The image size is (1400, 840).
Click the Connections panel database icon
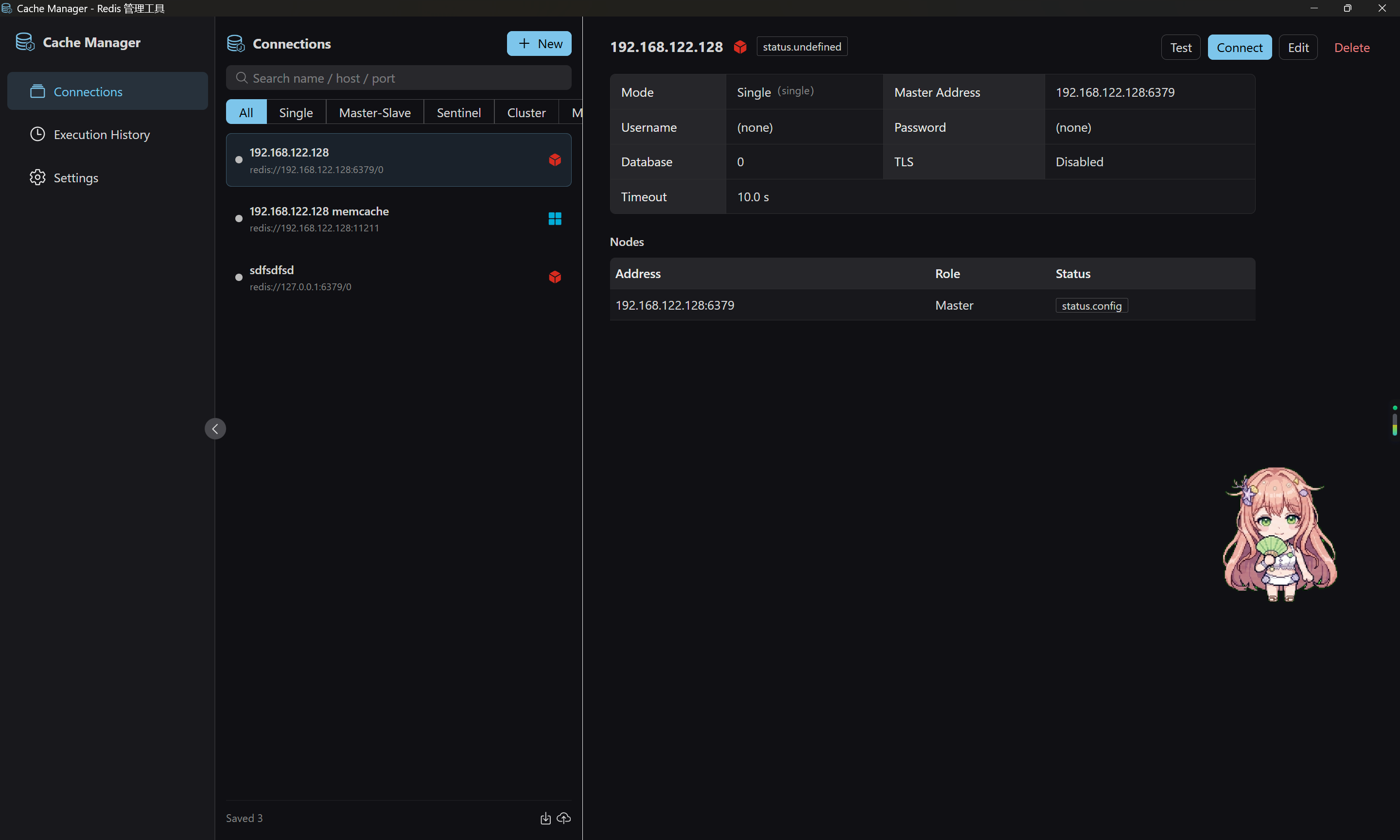235,44
